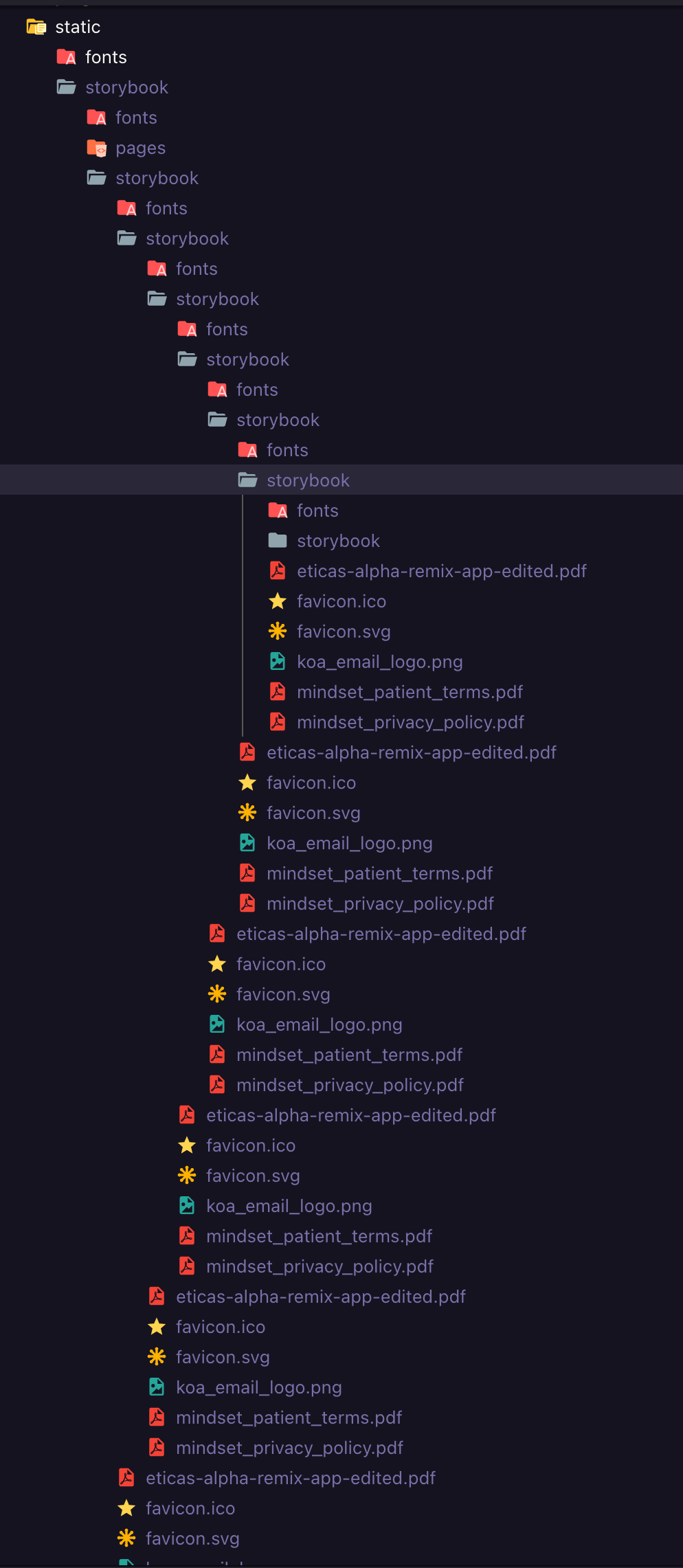683x1568 pixels.
Task: Select label of the closed storybook folder
Action: [x=338, y=541]
